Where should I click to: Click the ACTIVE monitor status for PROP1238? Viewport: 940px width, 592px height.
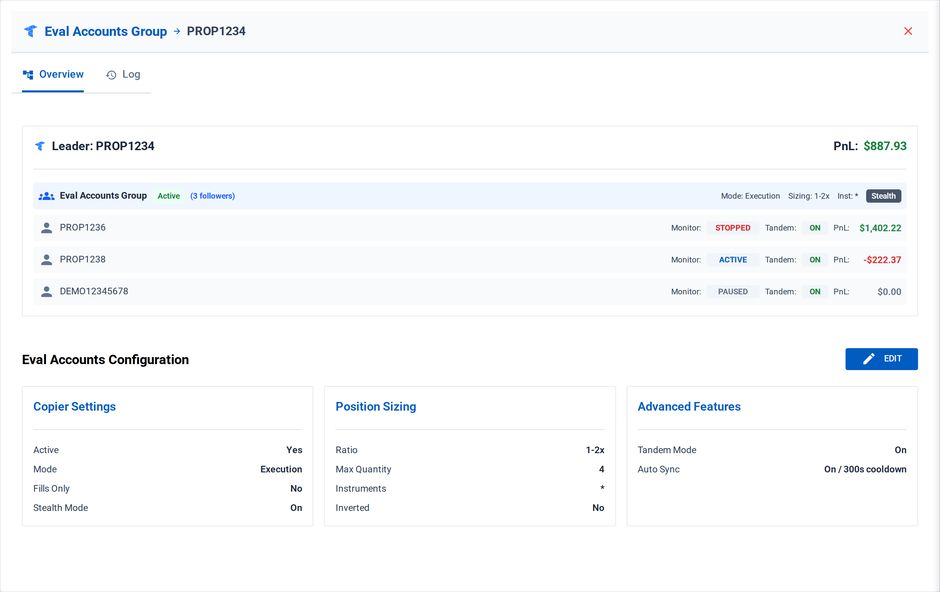733,259
